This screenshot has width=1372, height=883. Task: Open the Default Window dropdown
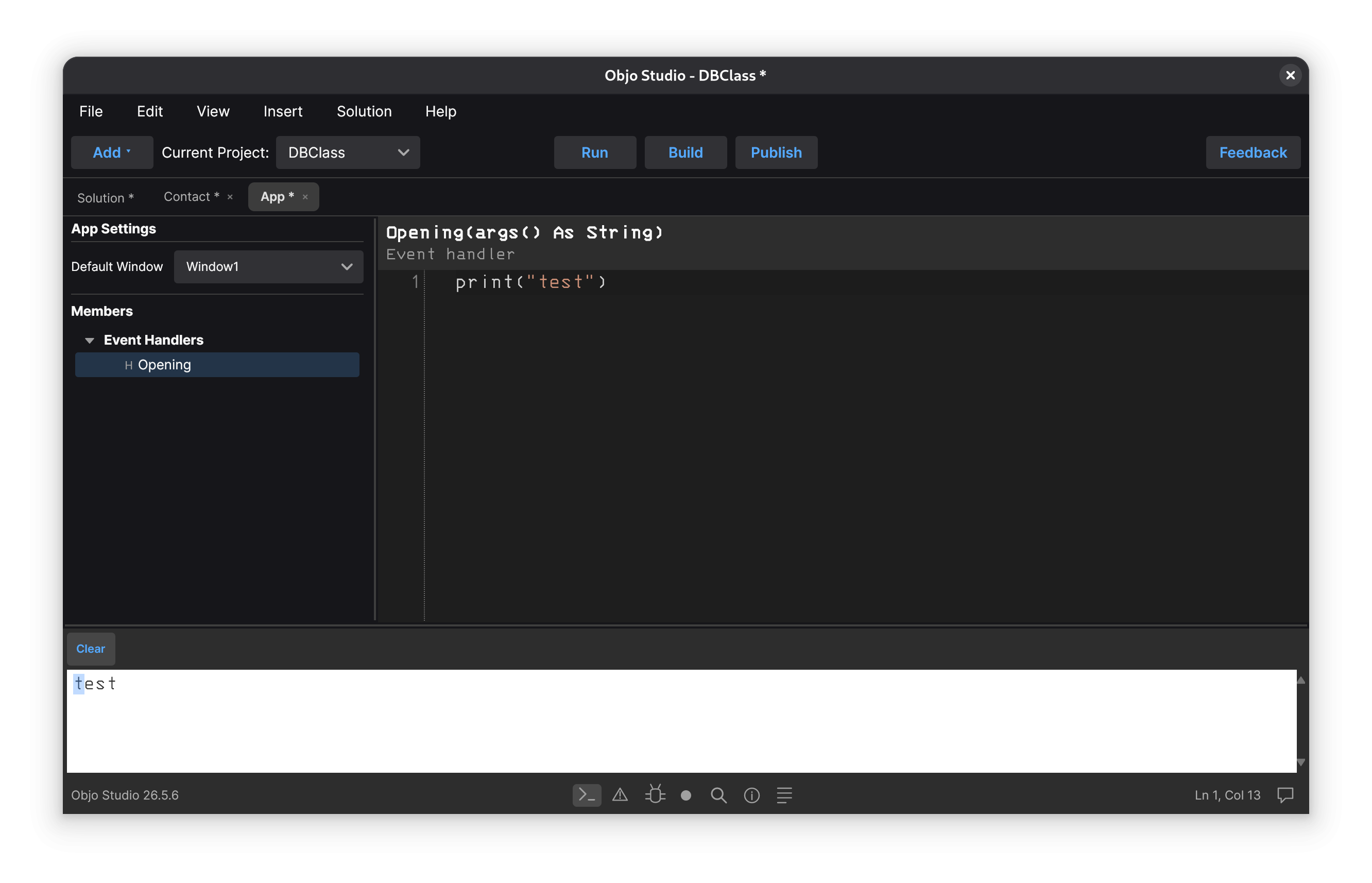269,267
